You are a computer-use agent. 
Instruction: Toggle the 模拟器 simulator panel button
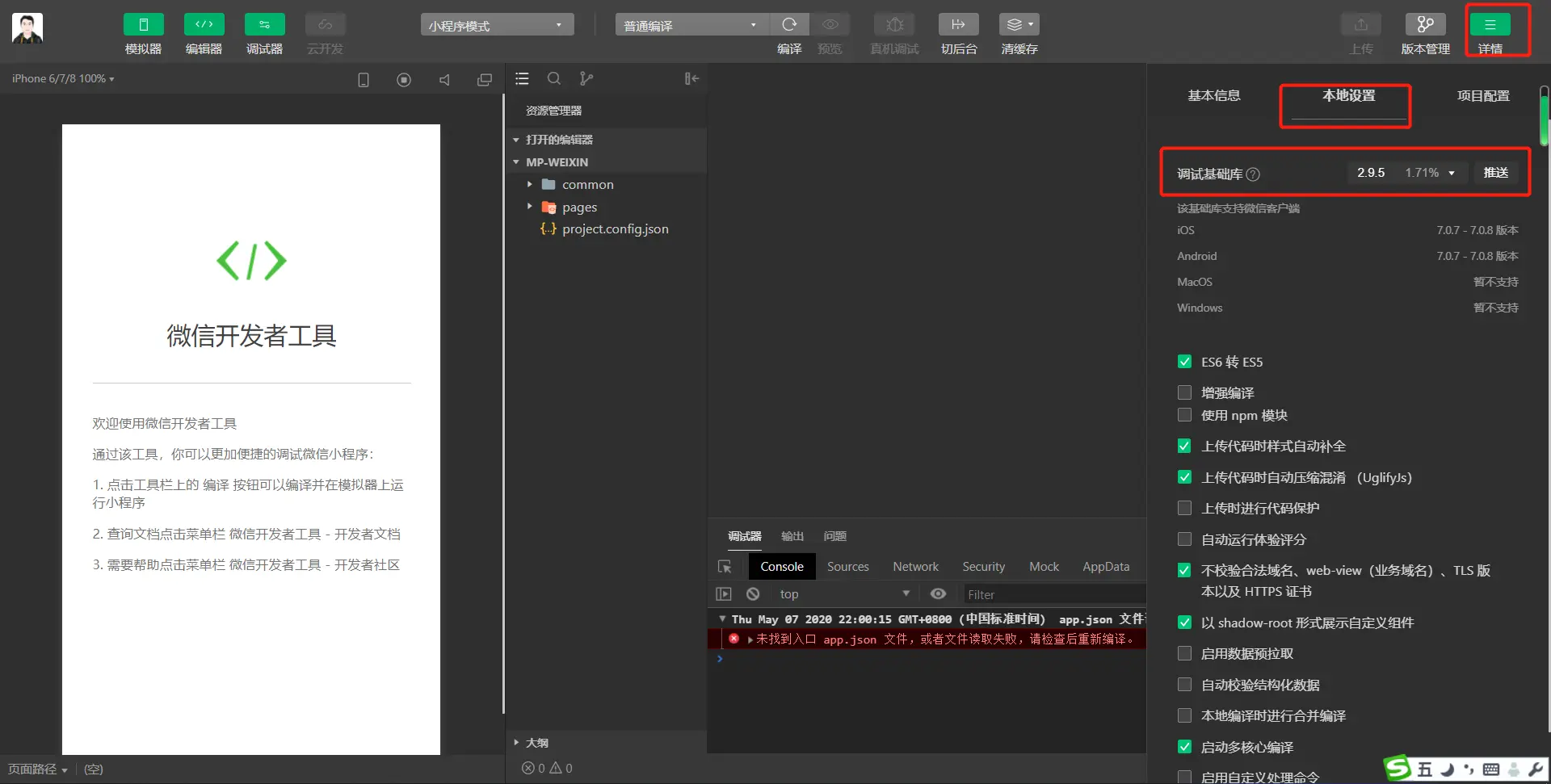pos(143,25)
